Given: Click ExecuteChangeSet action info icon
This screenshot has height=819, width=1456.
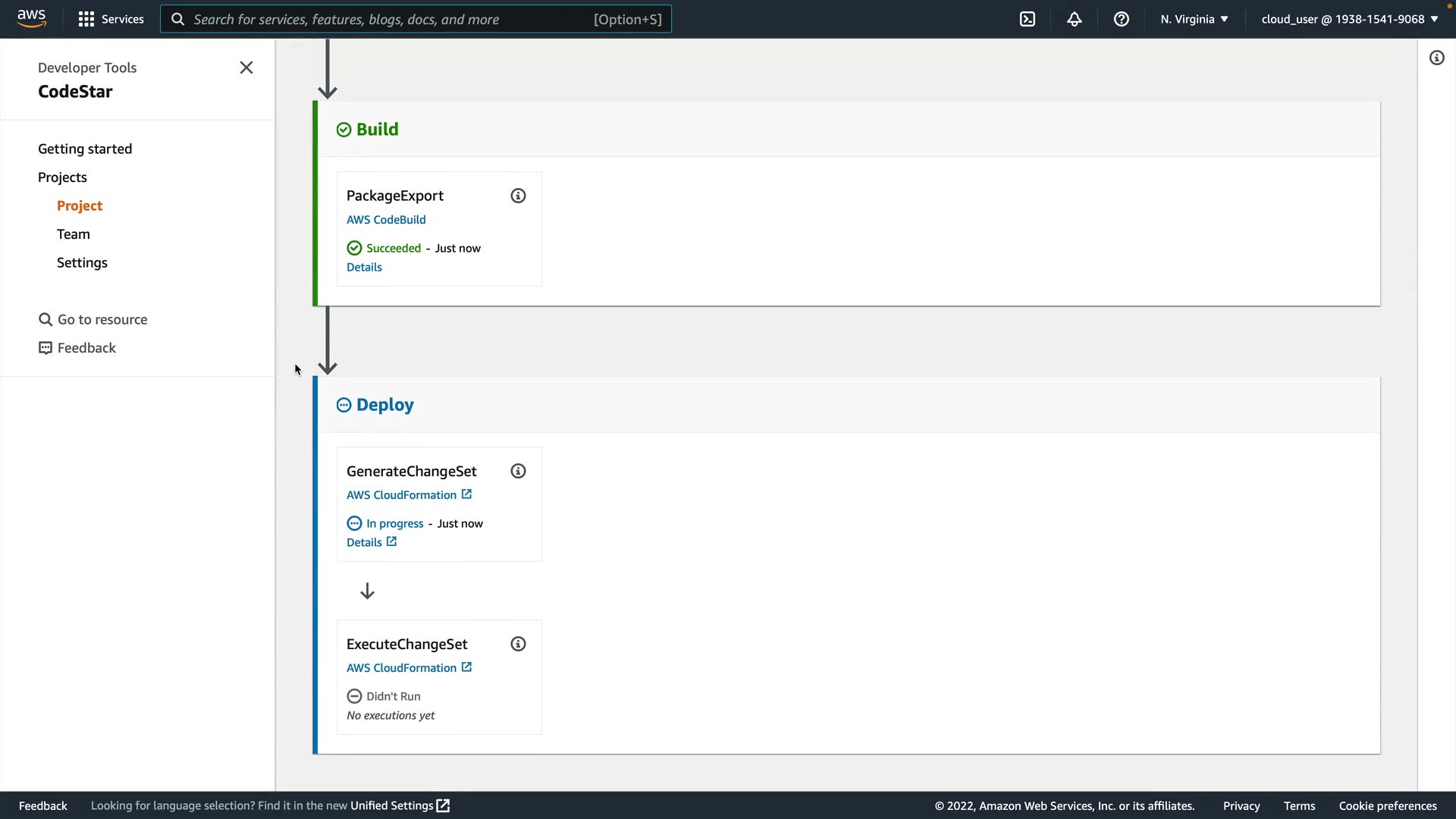Looking at the screenshot, I should (x=518, y=644).
